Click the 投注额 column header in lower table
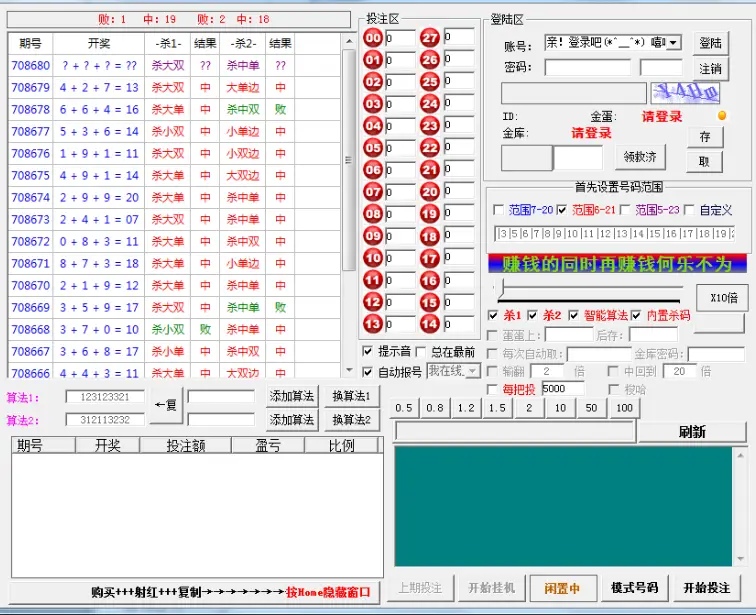 pyautogui.click(x=185, y=446)
